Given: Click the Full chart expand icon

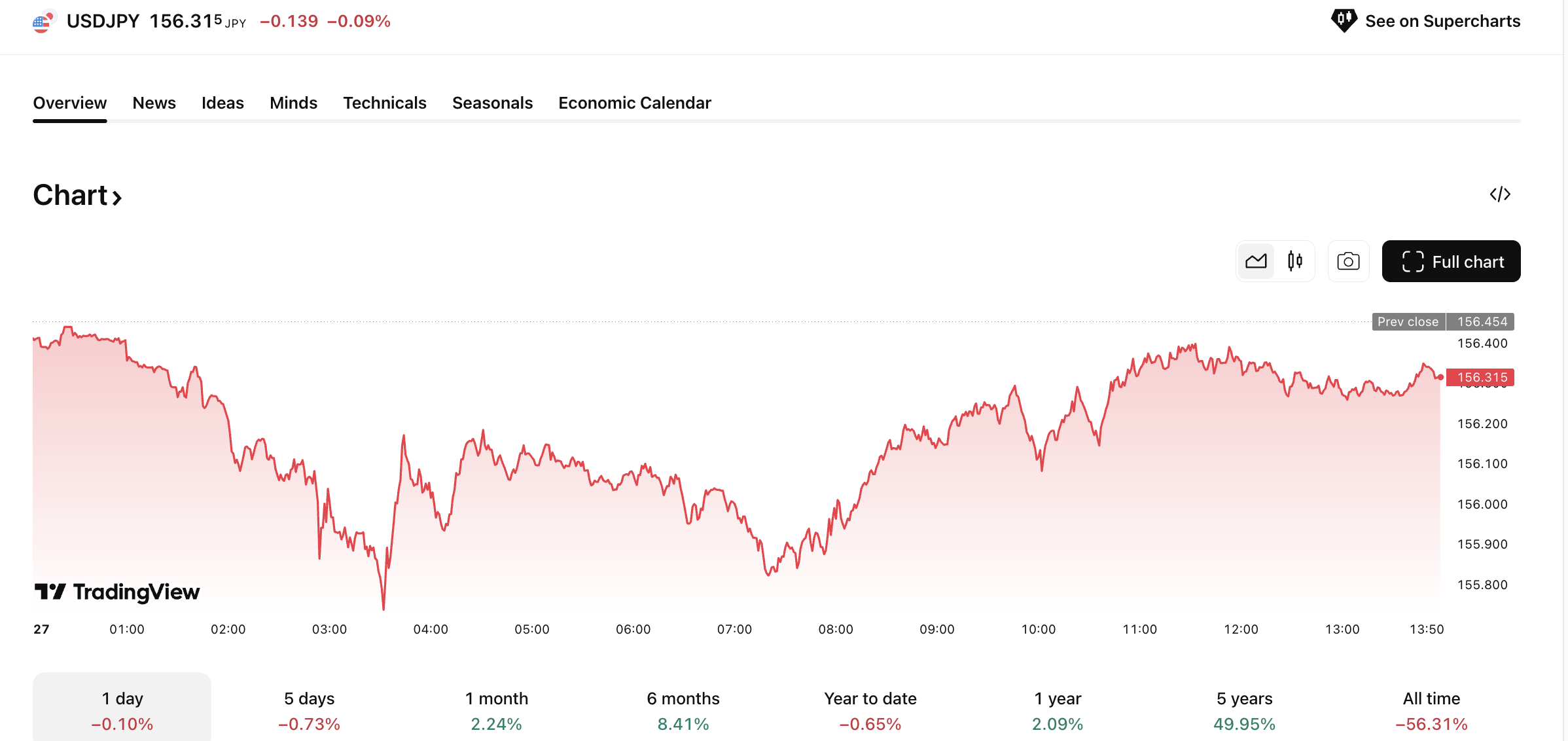Looking at the screenshot, I should 1414,261.
